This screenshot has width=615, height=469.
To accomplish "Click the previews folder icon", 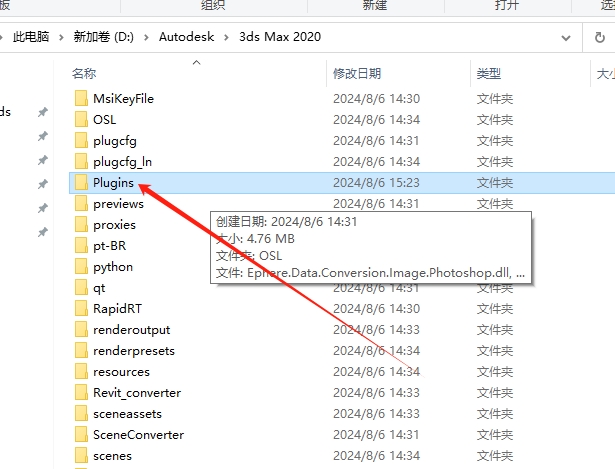I will pyautogui.click(x=81, y=204).
